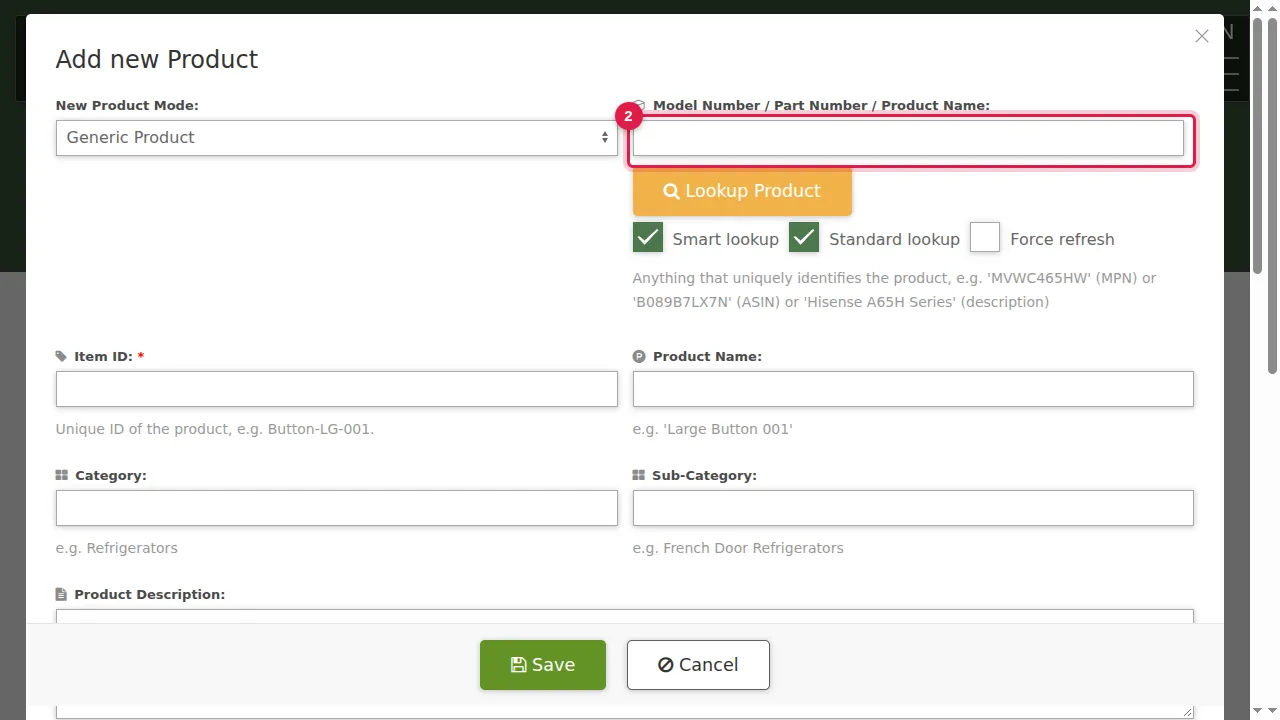
Task: Focus the Model Number / Part Number field
Action: (908, 138)
